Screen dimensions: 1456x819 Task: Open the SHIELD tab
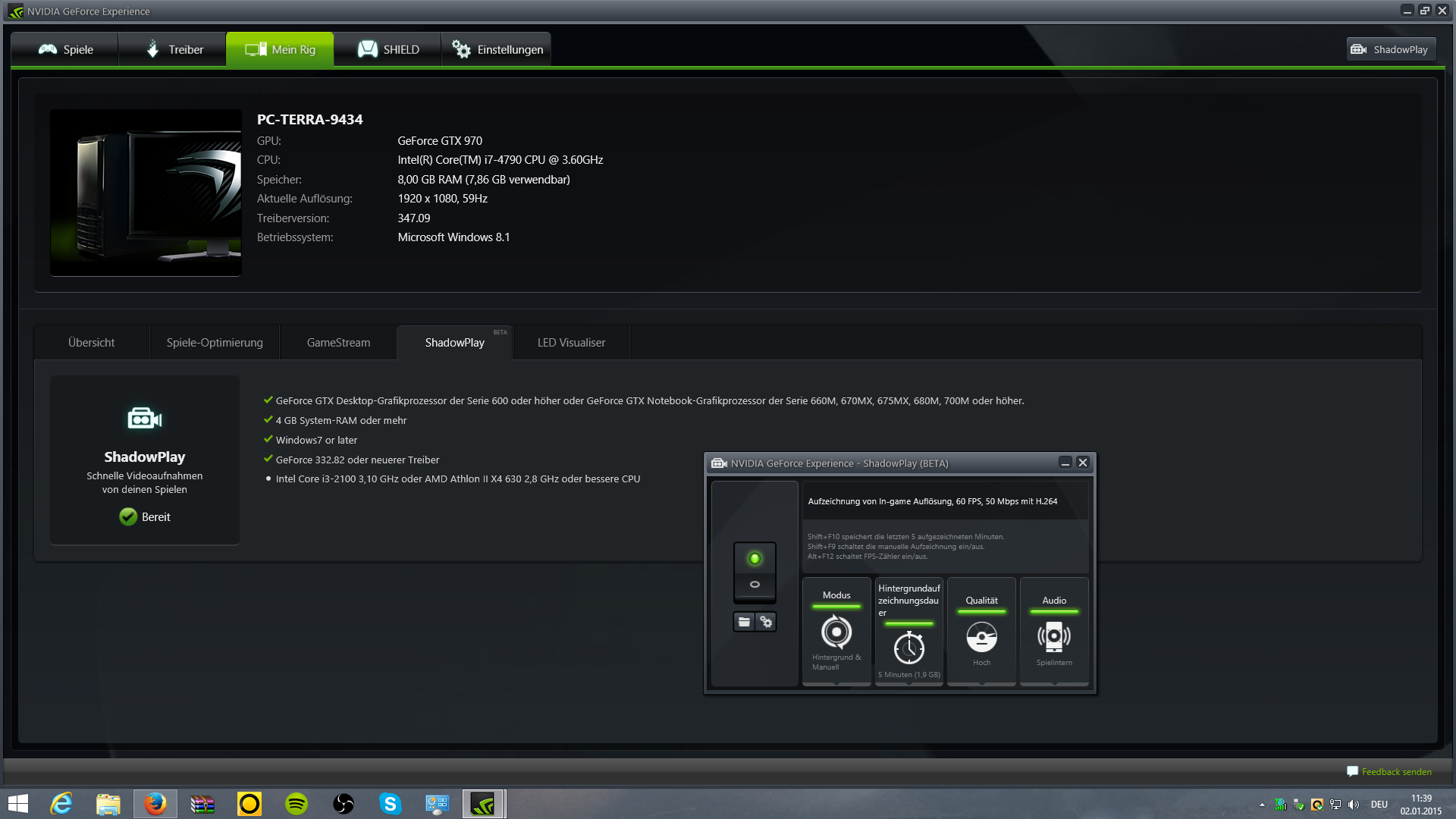click(x=388, y=49)
